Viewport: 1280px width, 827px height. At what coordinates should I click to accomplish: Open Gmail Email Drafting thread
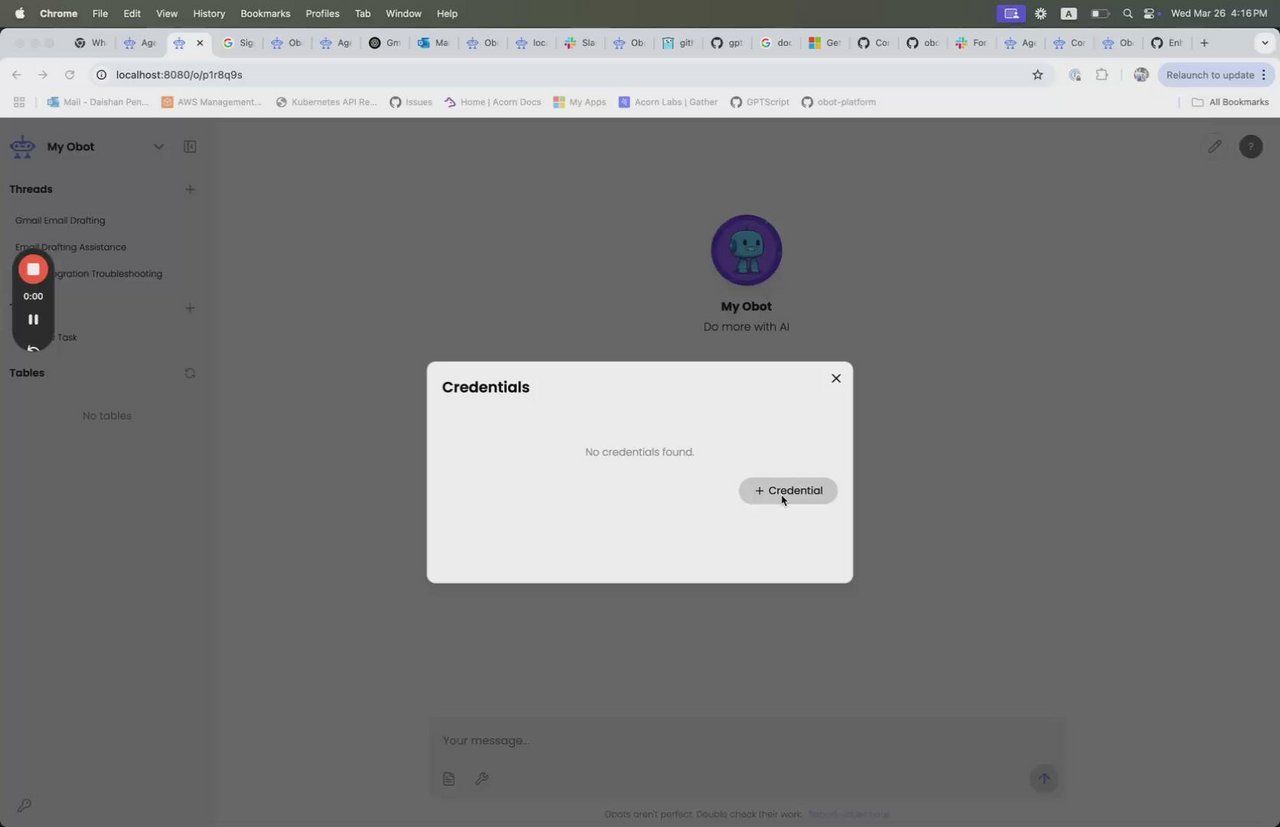coord(60,220)
